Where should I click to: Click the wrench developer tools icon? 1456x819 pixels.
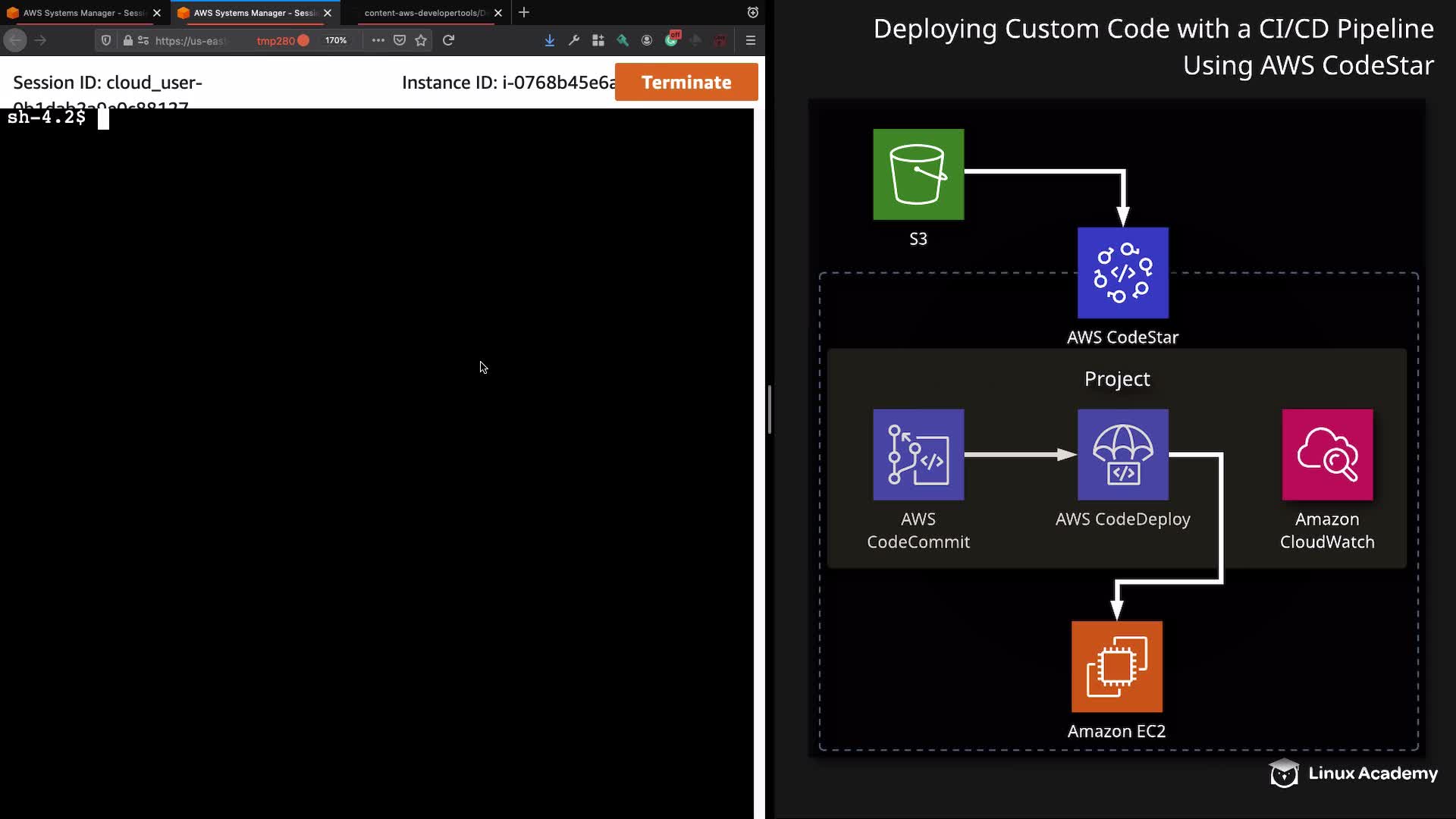pyautogui.click(x=574, y=40)
